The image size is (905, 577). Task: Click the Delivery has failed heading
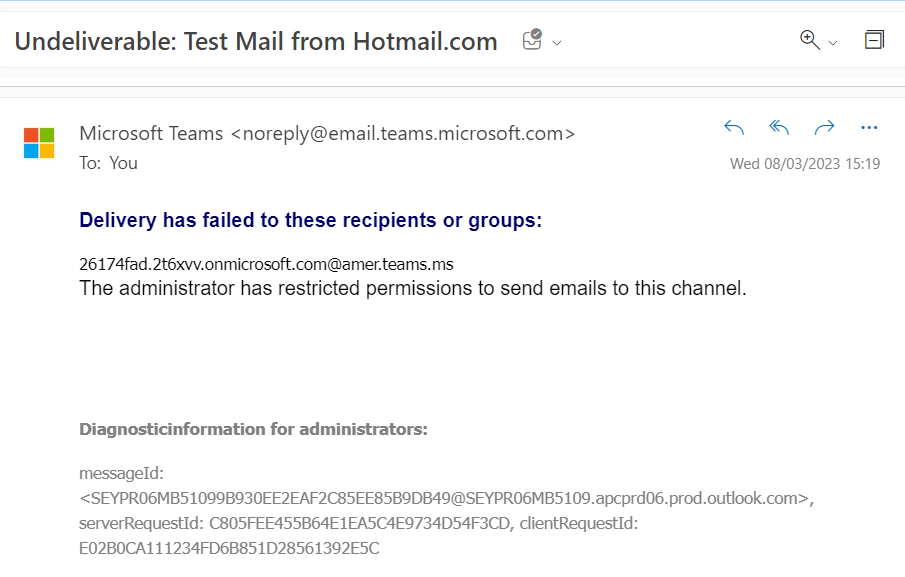tap(311, 220)
